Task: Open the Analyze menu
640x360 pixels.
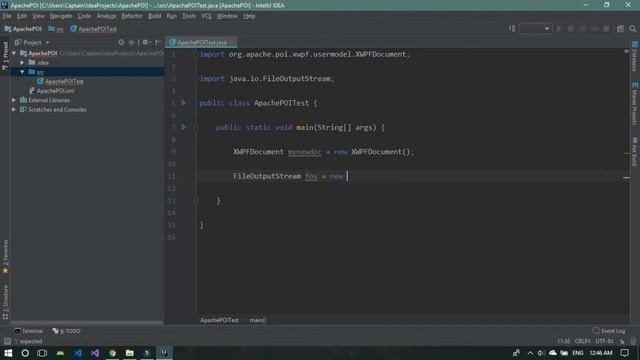Action: pyautogui.click(x=107, y=16)
